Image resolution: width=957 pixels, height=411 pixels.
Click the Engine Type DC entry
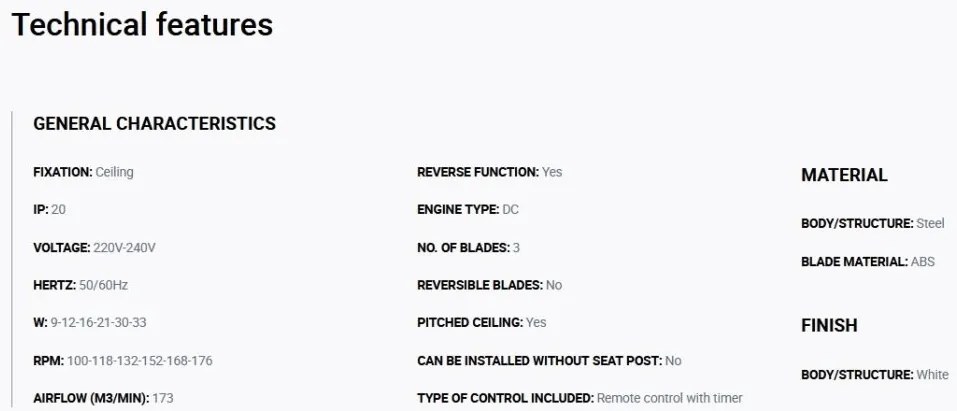coord(468,209)
